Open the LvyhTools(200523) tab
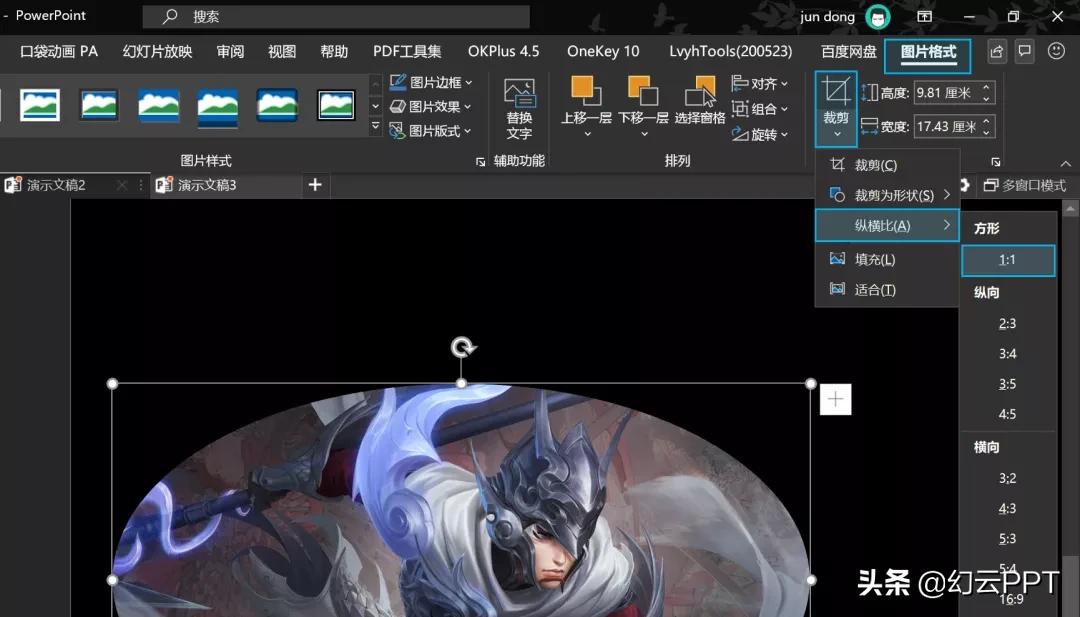 pyautogui.click(x=731, y=52)
